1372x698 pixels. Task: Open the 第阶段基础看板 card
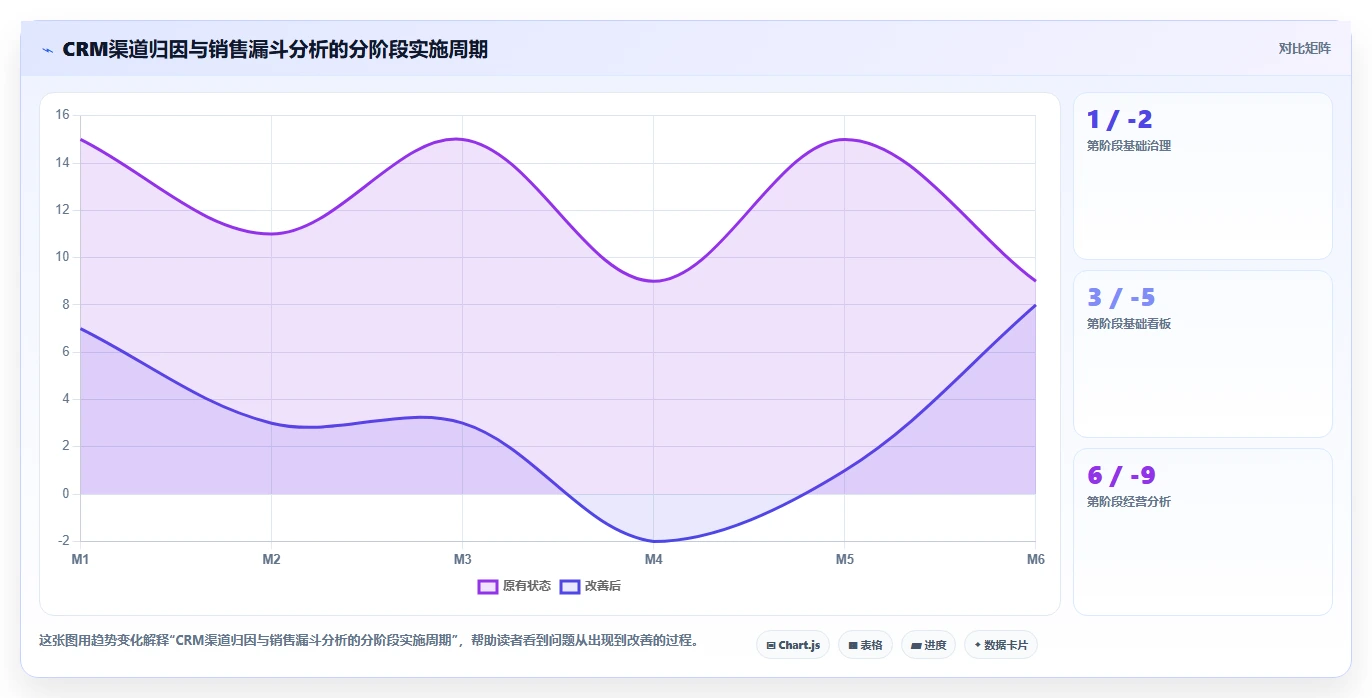tap(1203, 354)
